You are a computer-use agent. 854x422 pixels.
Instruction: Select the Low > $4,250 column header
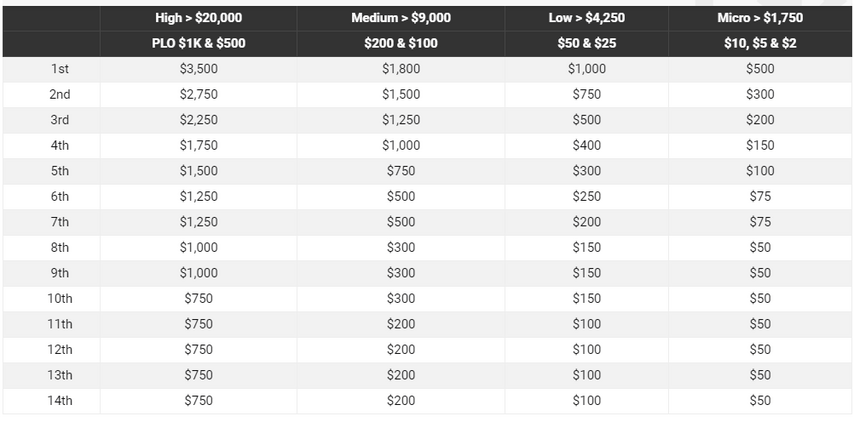587,18
